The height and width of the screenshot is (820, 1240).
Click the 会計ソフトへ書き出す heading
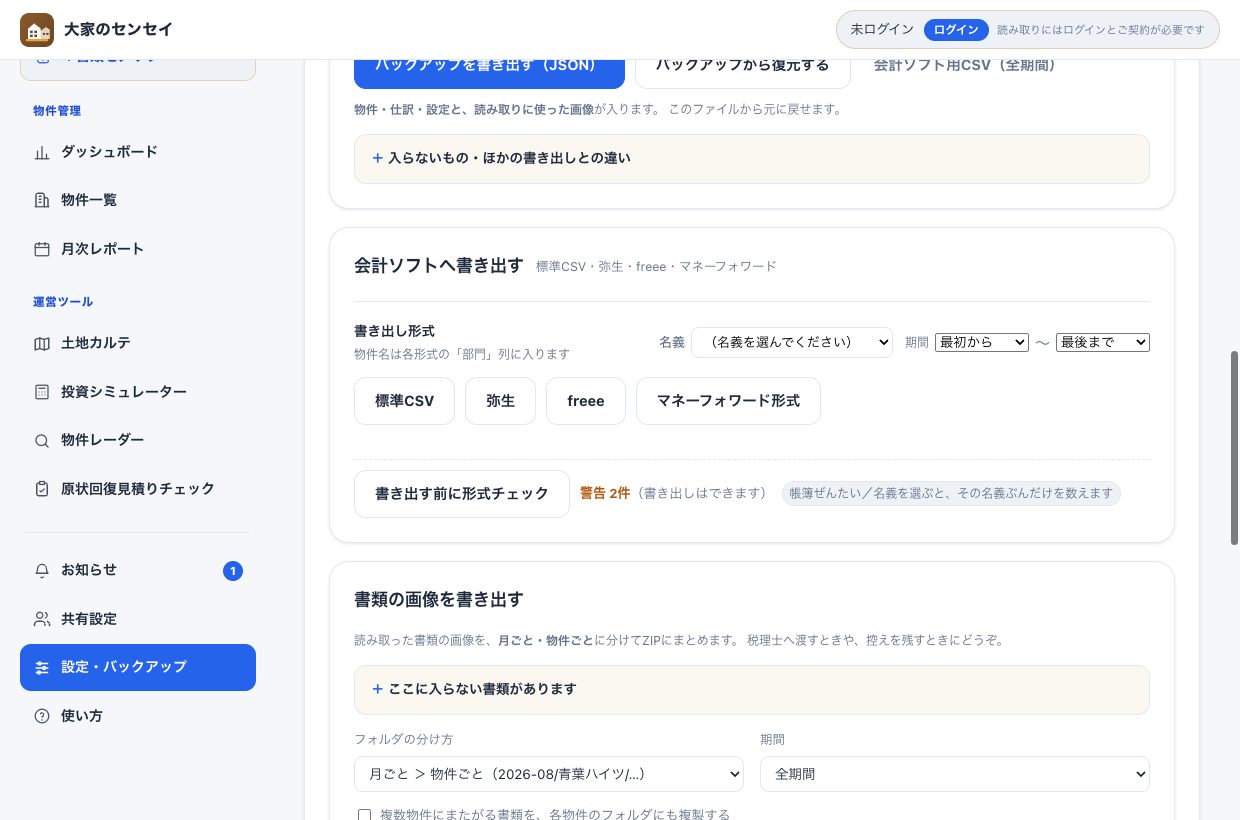(439, 265)
